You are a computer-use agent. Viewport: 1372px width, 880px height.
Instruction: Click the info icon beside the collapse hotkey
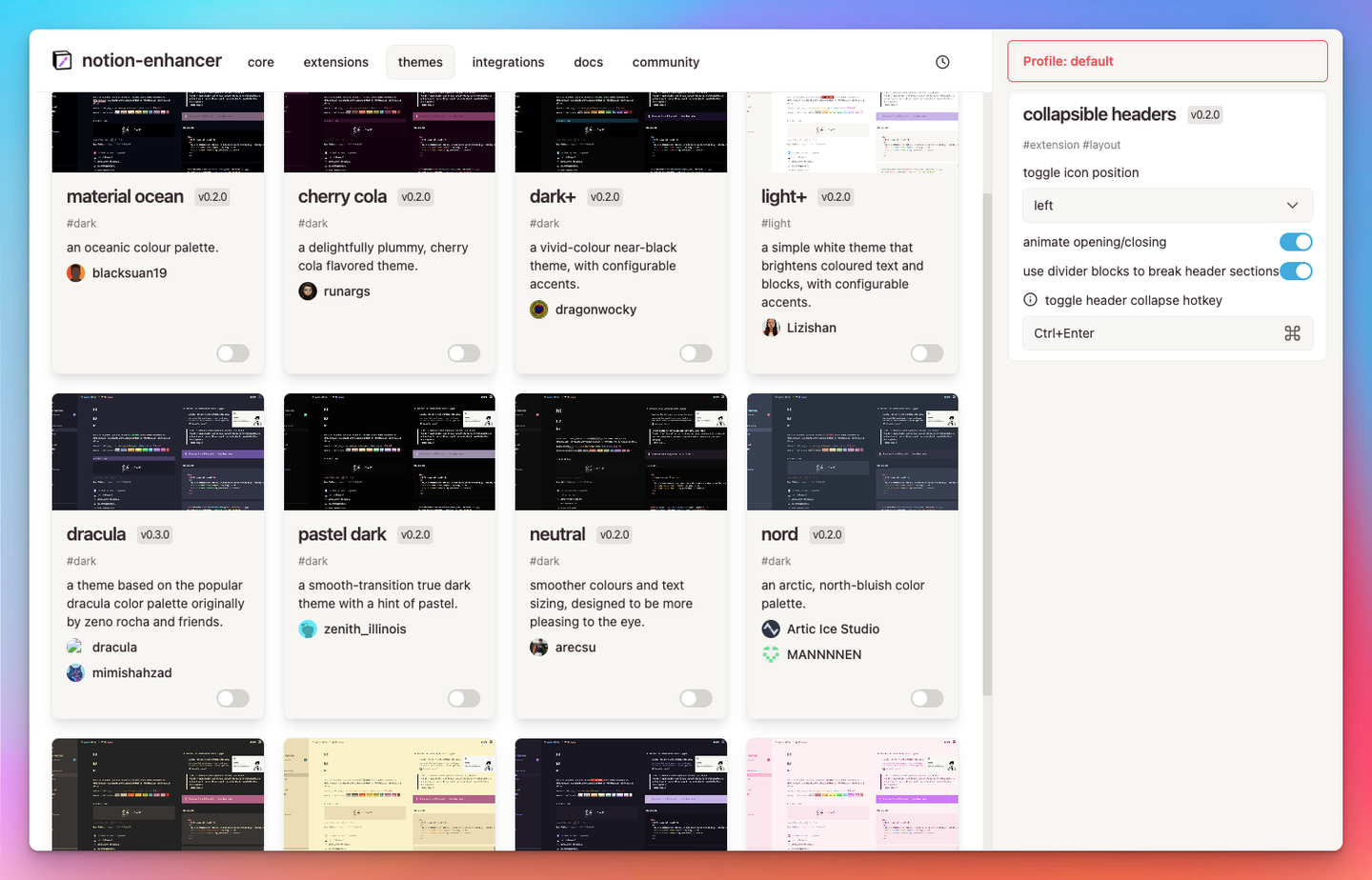coord(1030,299)
